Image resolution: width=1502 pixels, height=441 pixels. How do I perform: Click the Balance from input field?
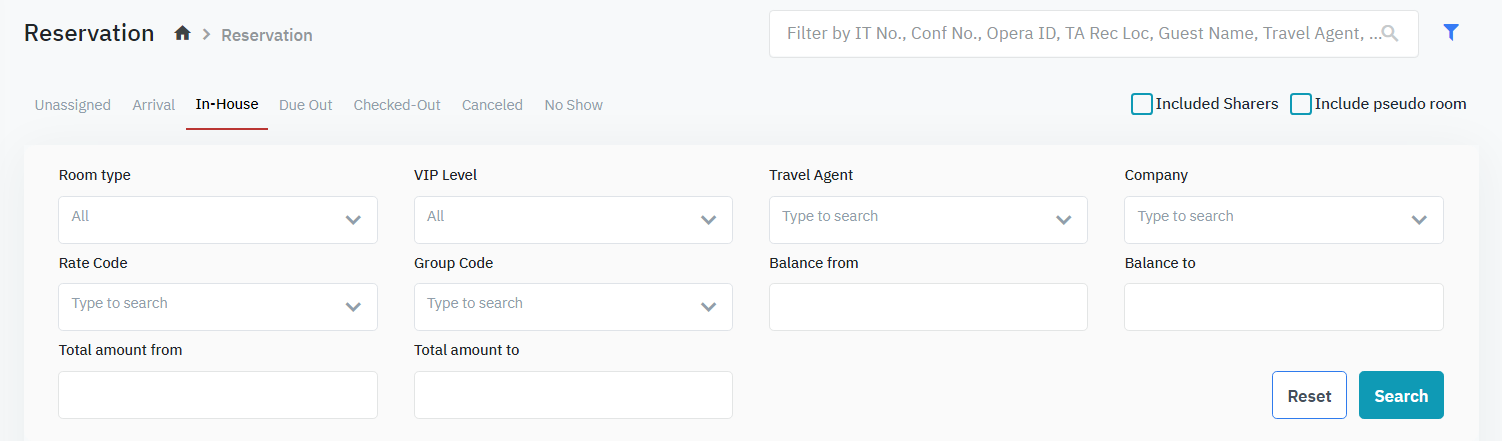pos(928,307)
